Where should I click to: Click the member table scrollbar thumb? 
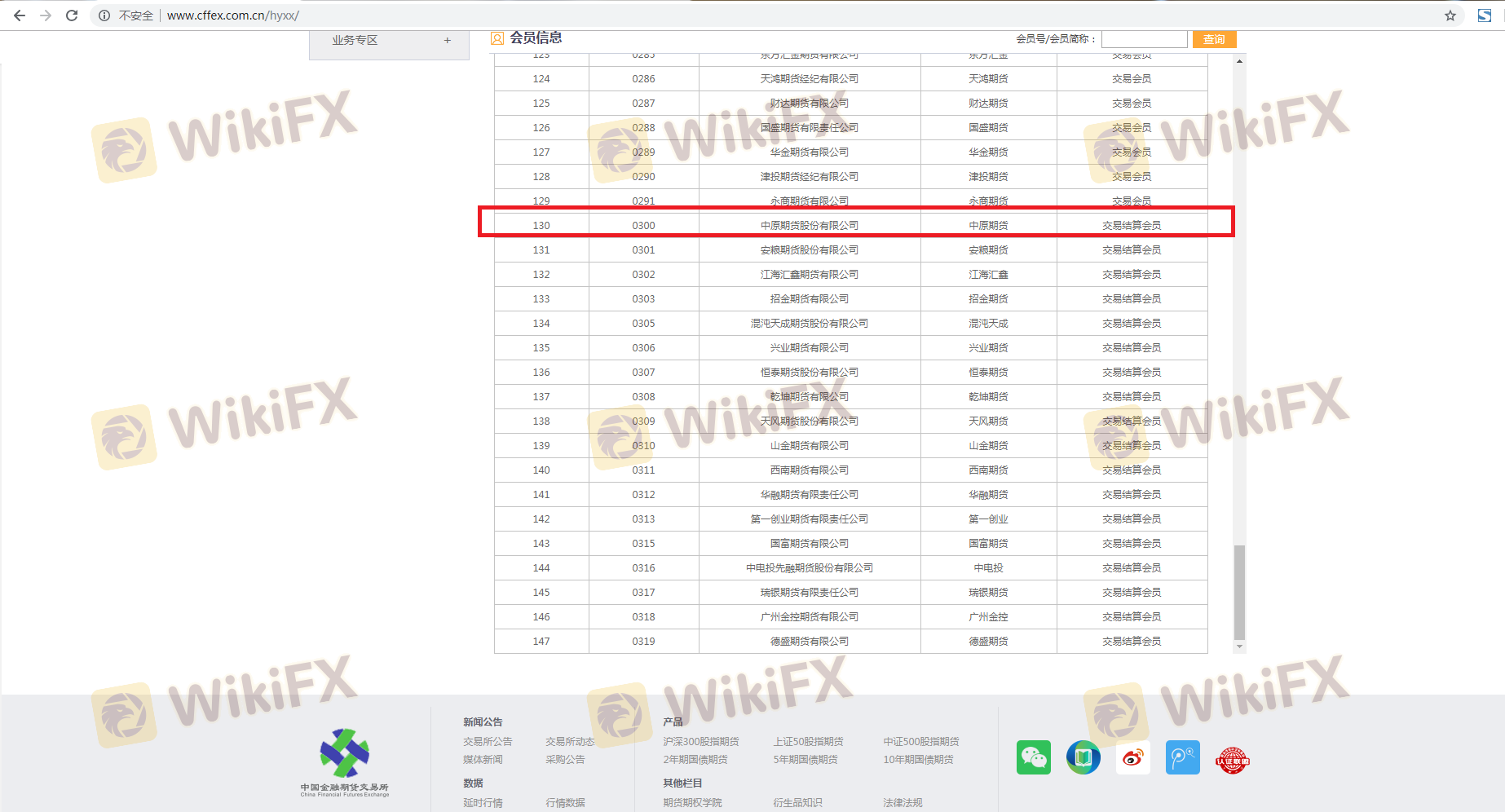pos(1239,592)
